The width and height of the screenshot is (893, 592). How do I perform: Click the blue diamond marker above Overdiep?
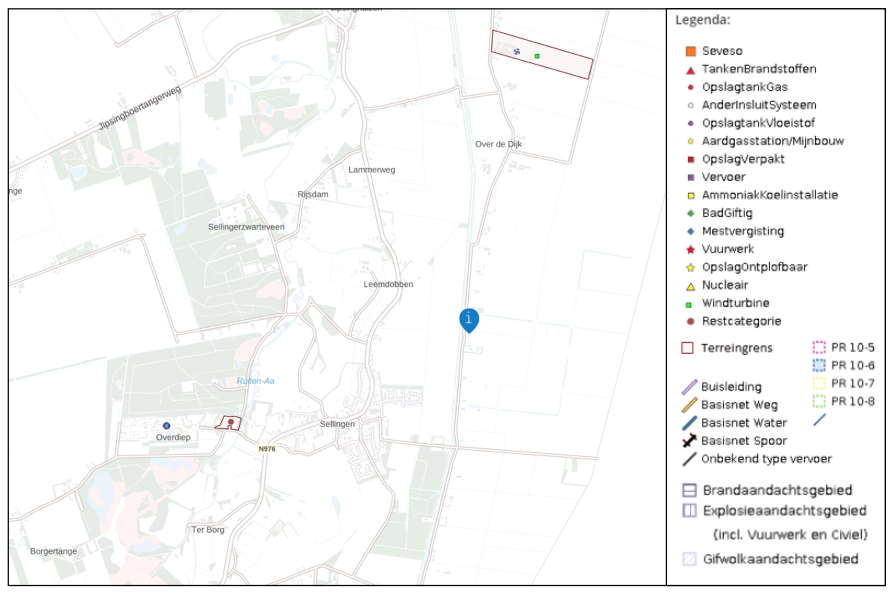click(x=166, y=426)
